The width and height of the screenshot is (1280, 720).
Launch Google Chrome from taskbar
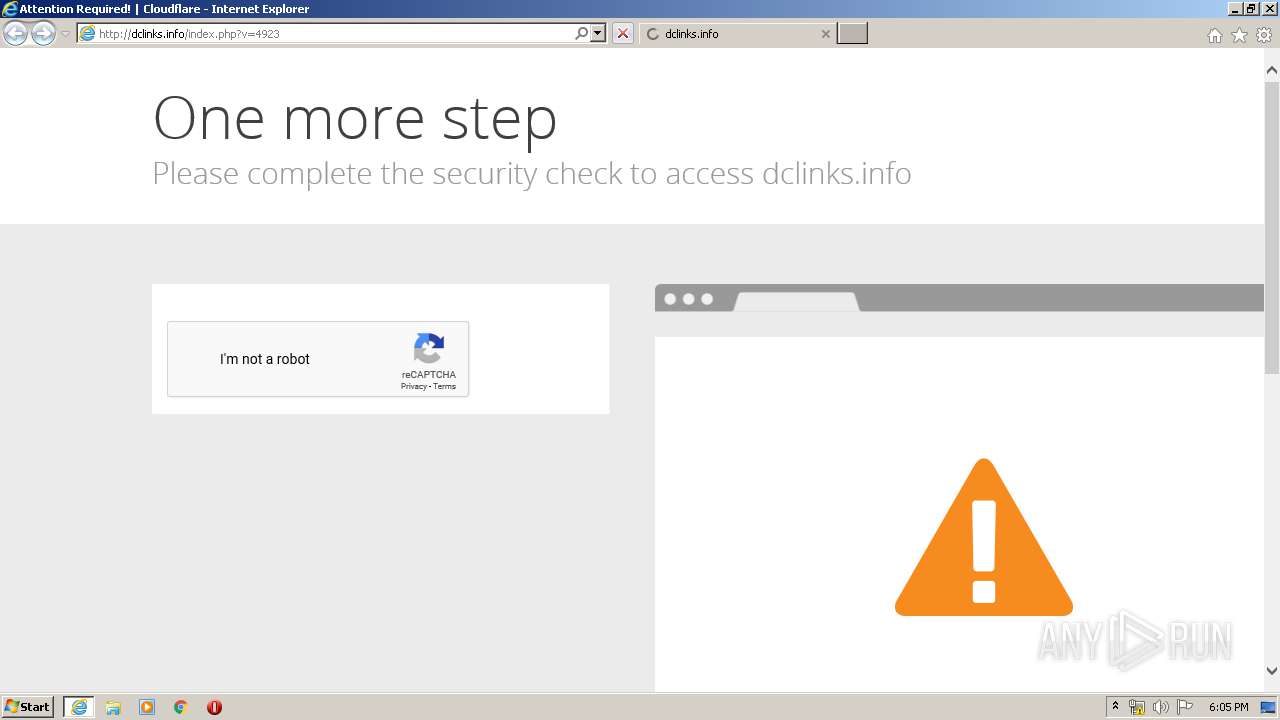click(181, 707)
